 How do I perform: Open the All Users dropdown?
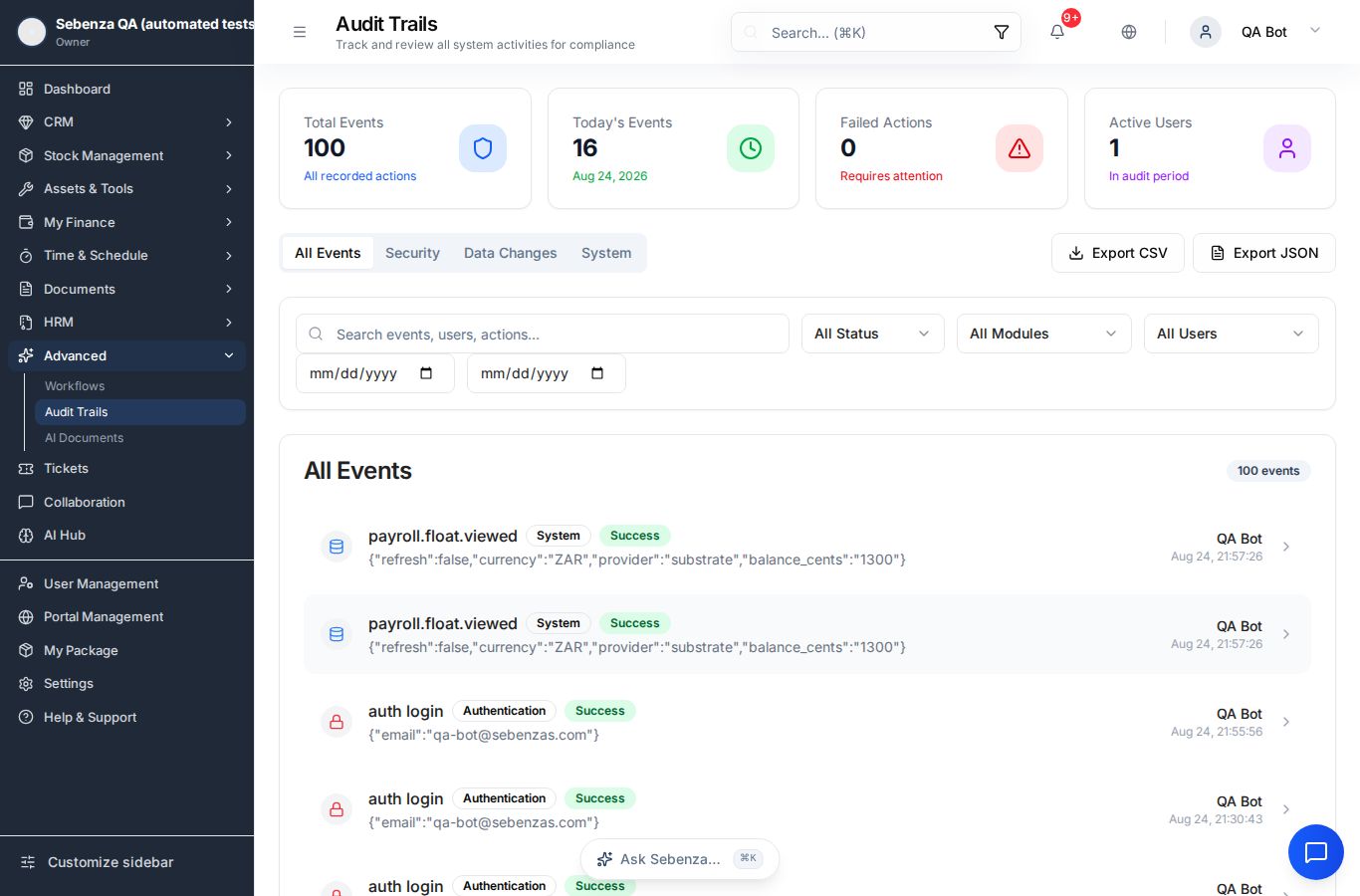[1231, 334]
